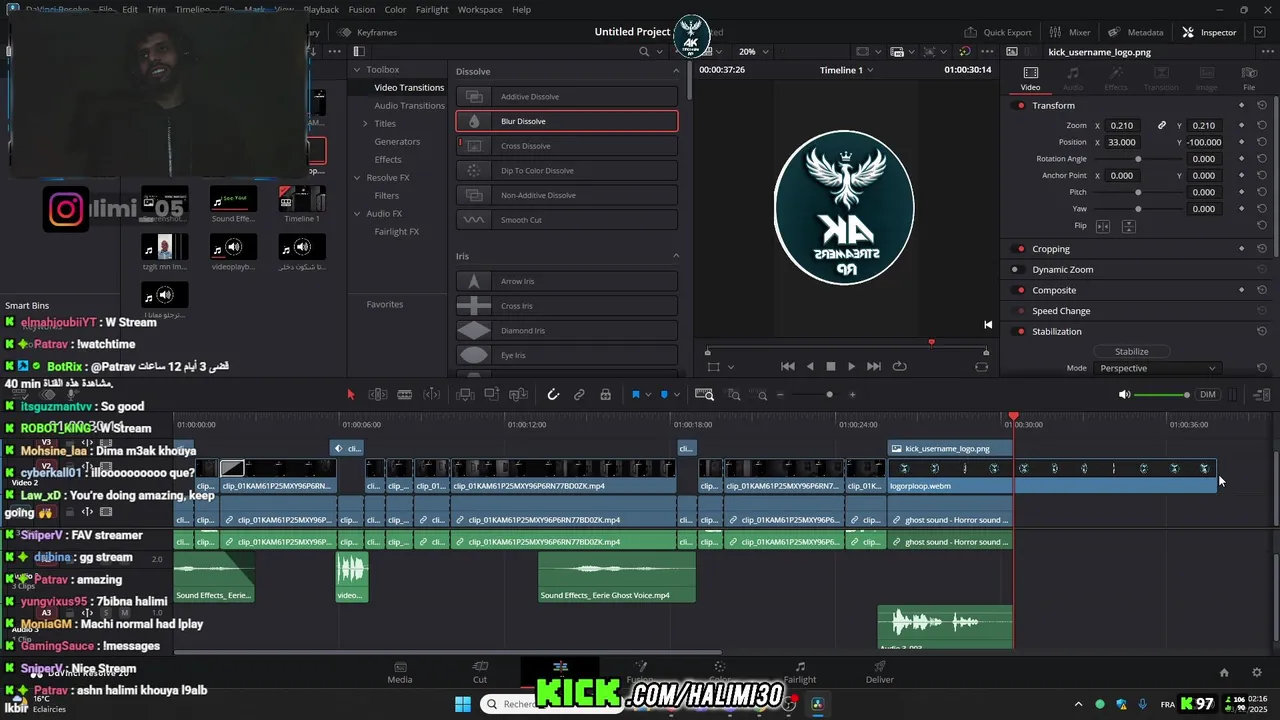
Task: Open the Metadata panel button
Action: [x=1135, y=32]
